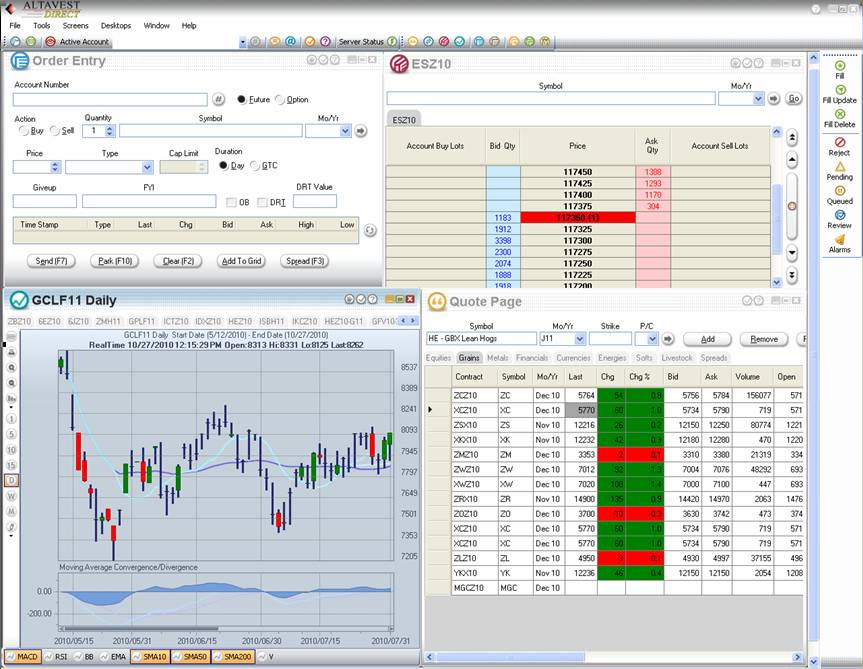This screenshot has width=863, height=669.
Task: Click the # account lookup button
Action: [x=219, y=99]
